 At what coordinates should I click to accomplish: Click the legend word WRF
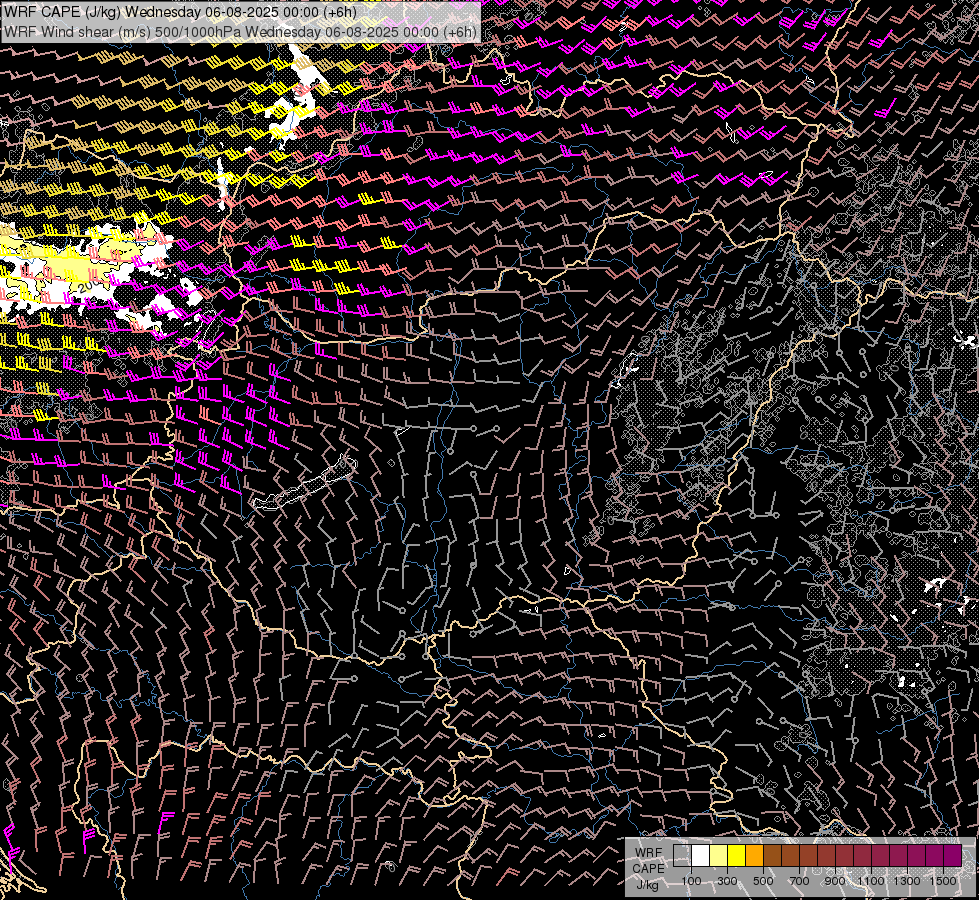648,853
